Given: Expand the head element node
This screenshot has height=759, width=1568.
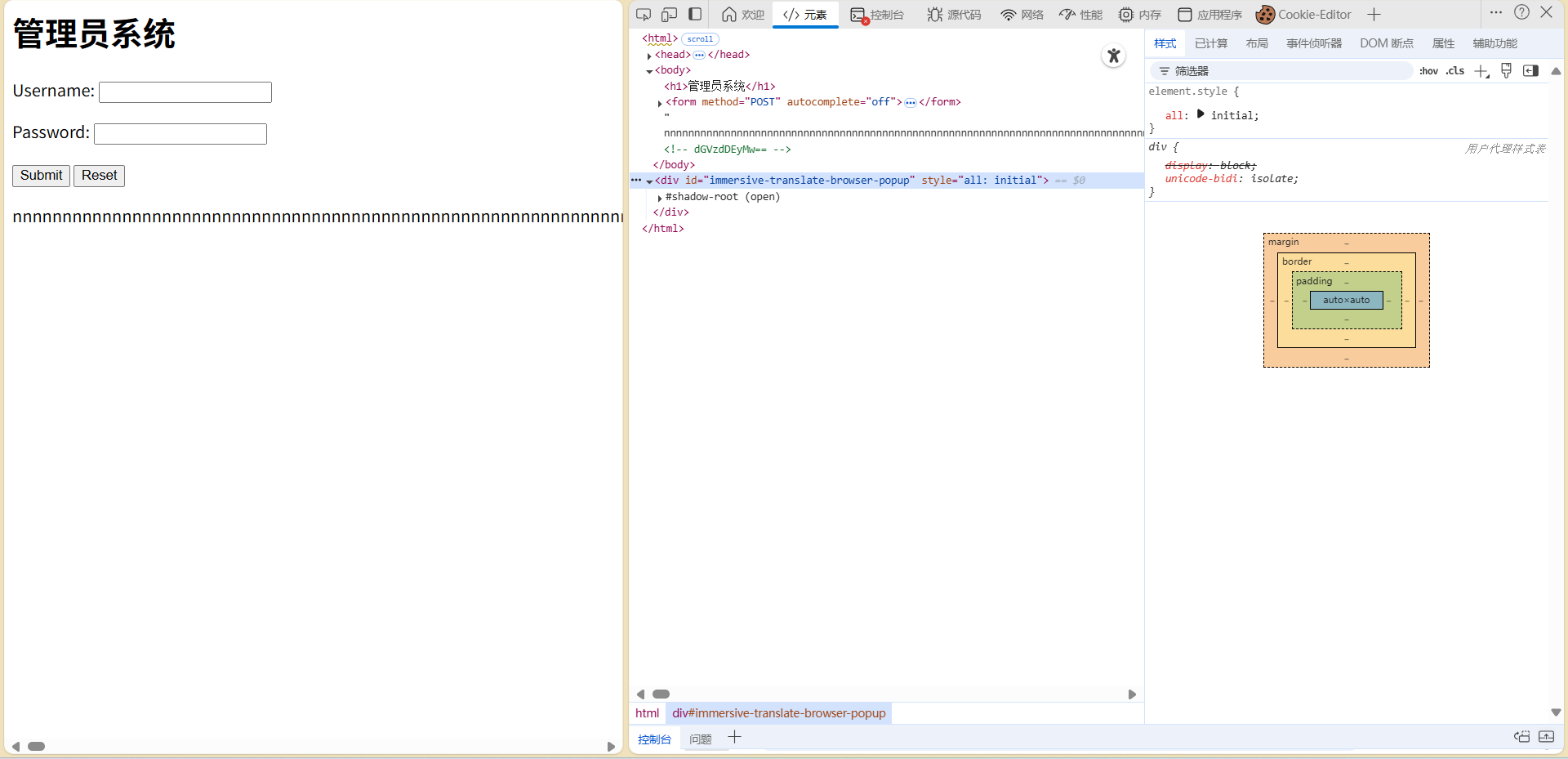Looking at the screenshot, I should point(649,56).
